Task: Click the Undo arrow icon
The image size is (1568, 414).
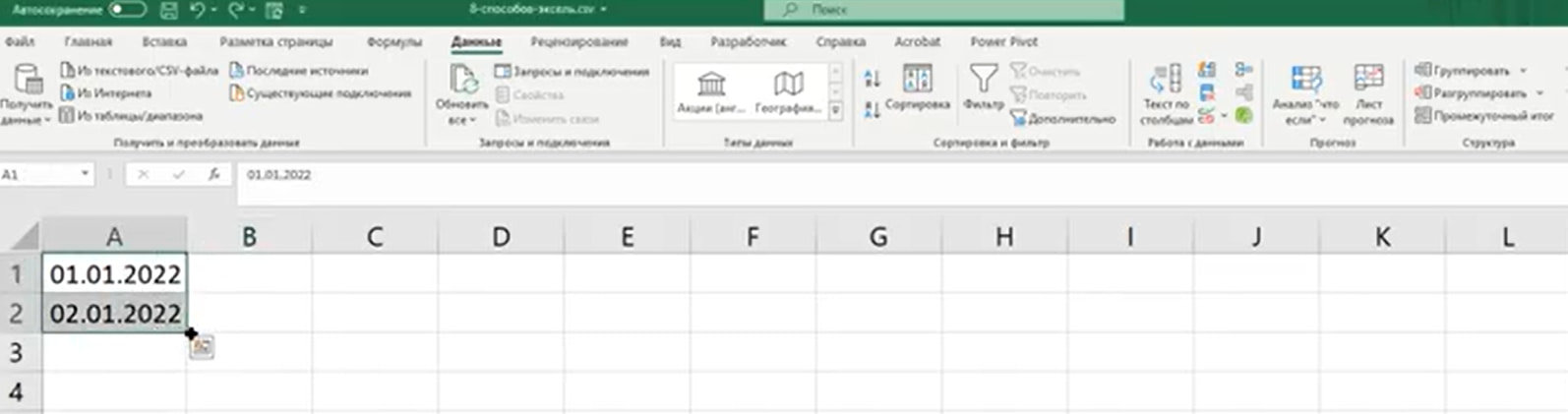Action: click(x=198, y=10)
